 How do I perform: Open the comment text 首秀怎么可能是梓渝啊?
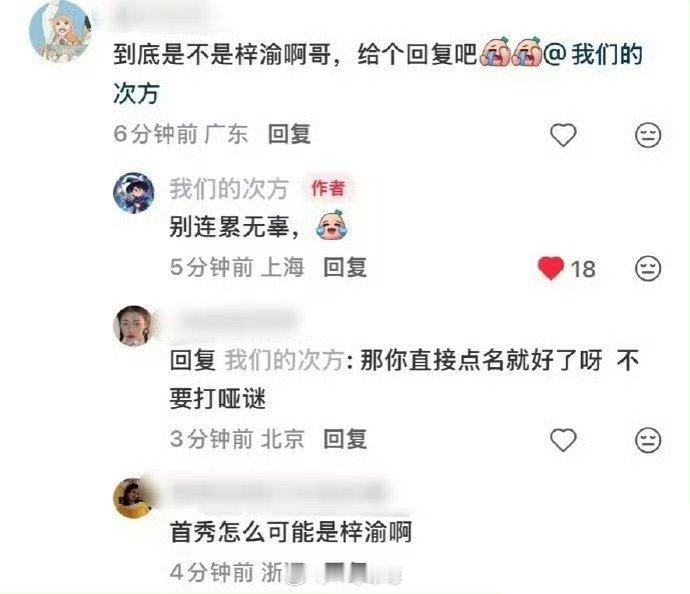click(x=291, y=532)
